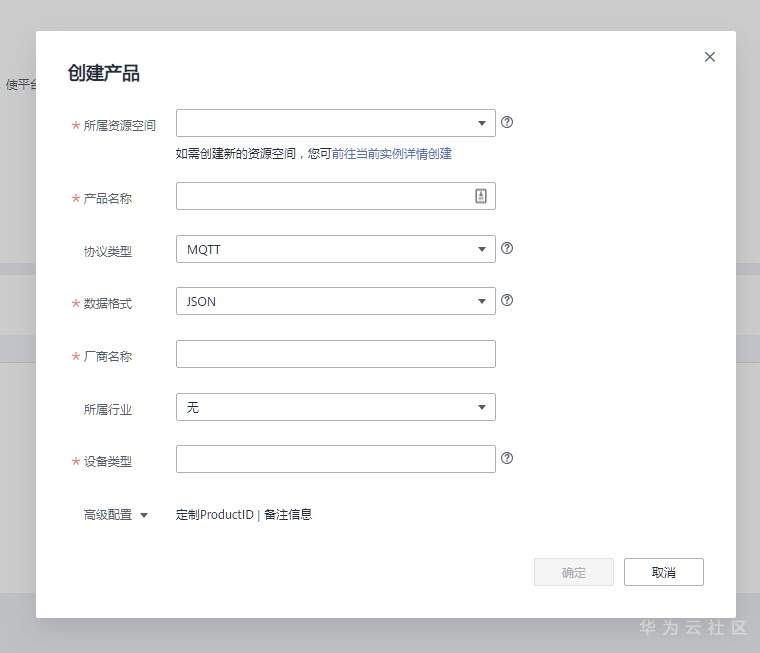Focus the 厂商名称 input field
The image size is (760, 653).
(336, 354)
